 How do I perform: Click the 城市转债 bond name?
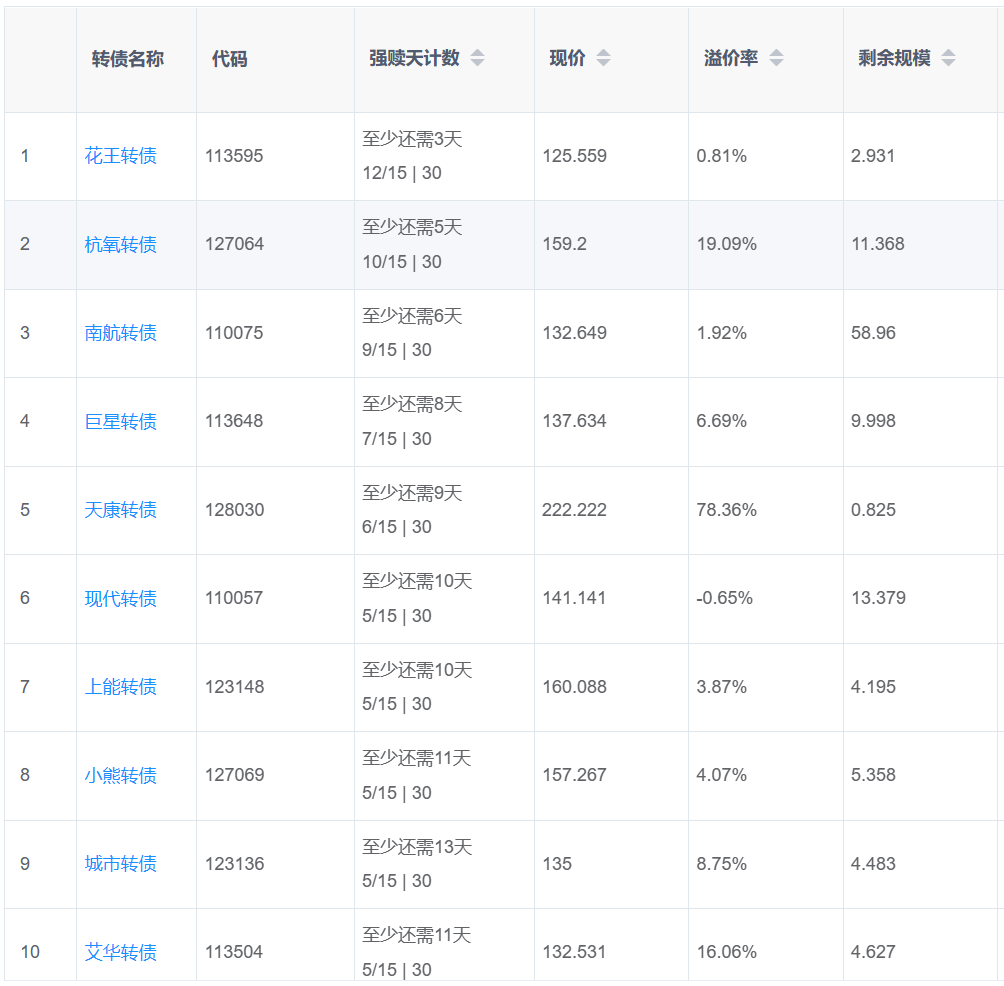(x=121, y=864)
